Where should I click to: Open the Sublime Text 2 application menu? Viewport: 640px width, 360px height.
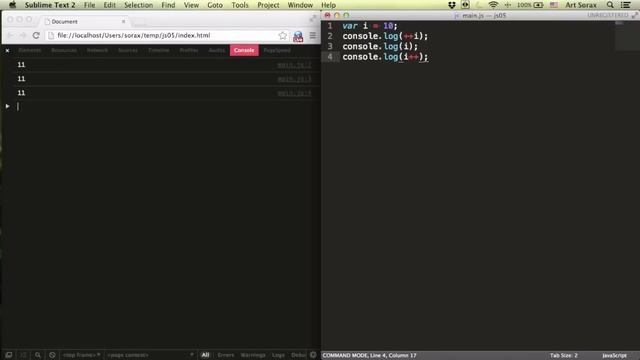(50, 5)
